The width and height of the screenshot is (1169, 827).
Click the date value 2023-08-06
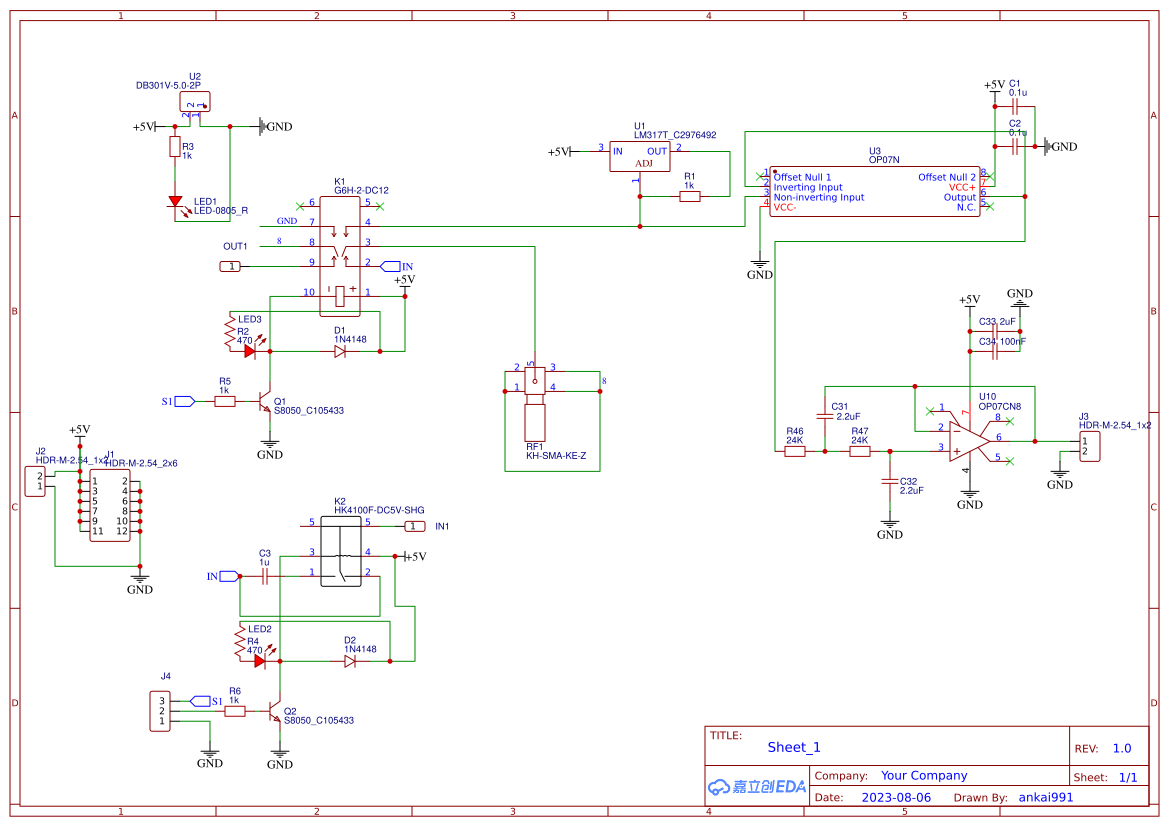click(896, 797)
